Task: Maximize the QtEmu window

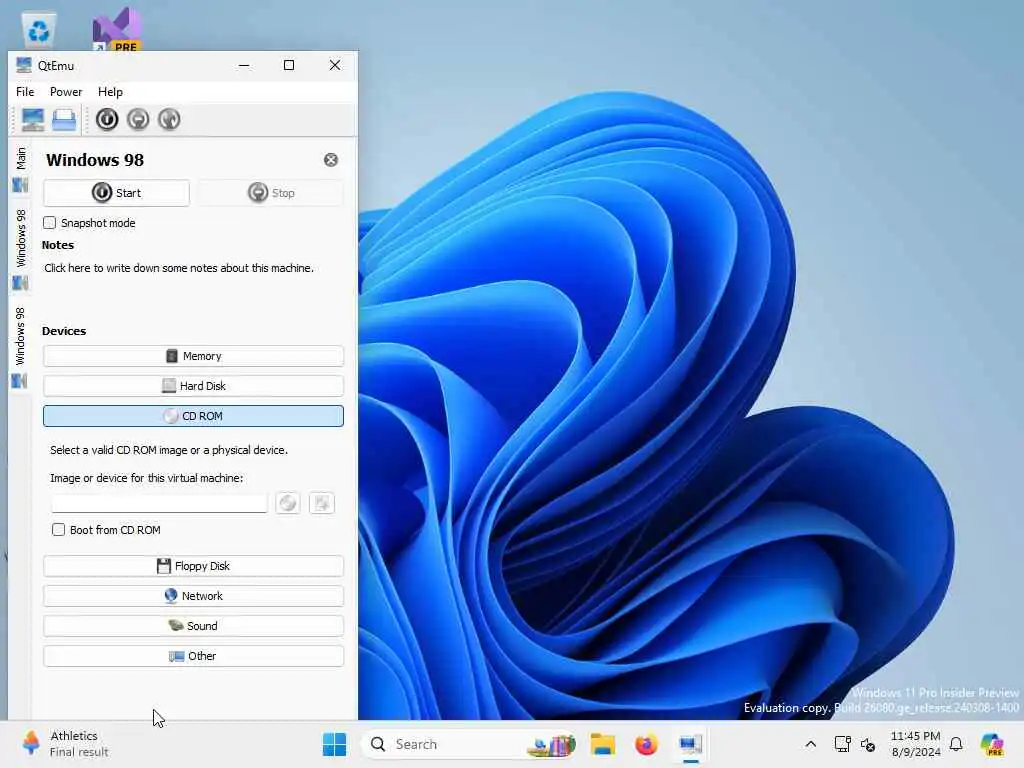Action: coord(289,65)
